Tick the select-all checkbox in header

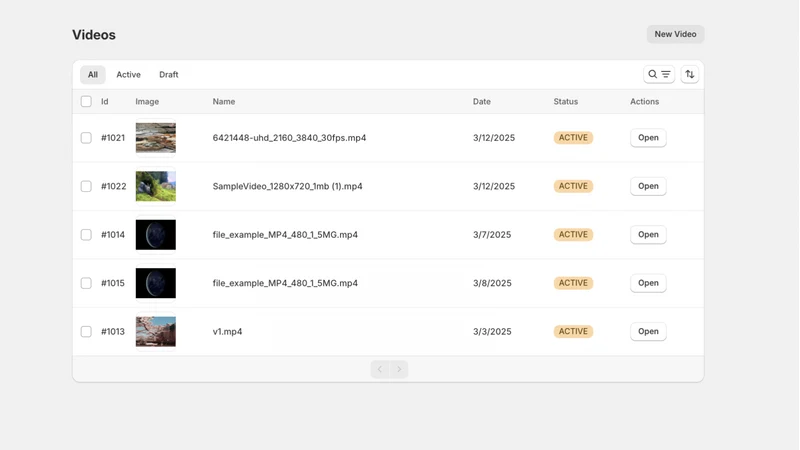[86, 102]
